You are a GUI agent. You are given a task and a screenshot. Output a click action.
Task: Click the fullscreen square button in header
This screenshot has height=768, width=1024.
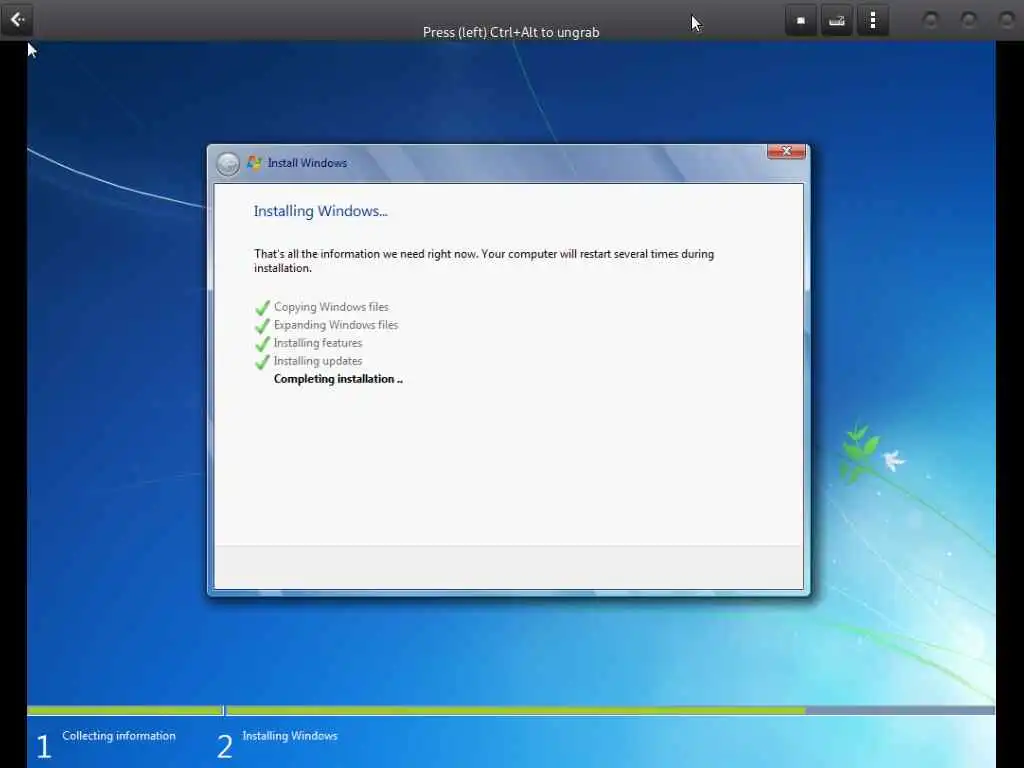pyautogui.click(x=801, y=20)
